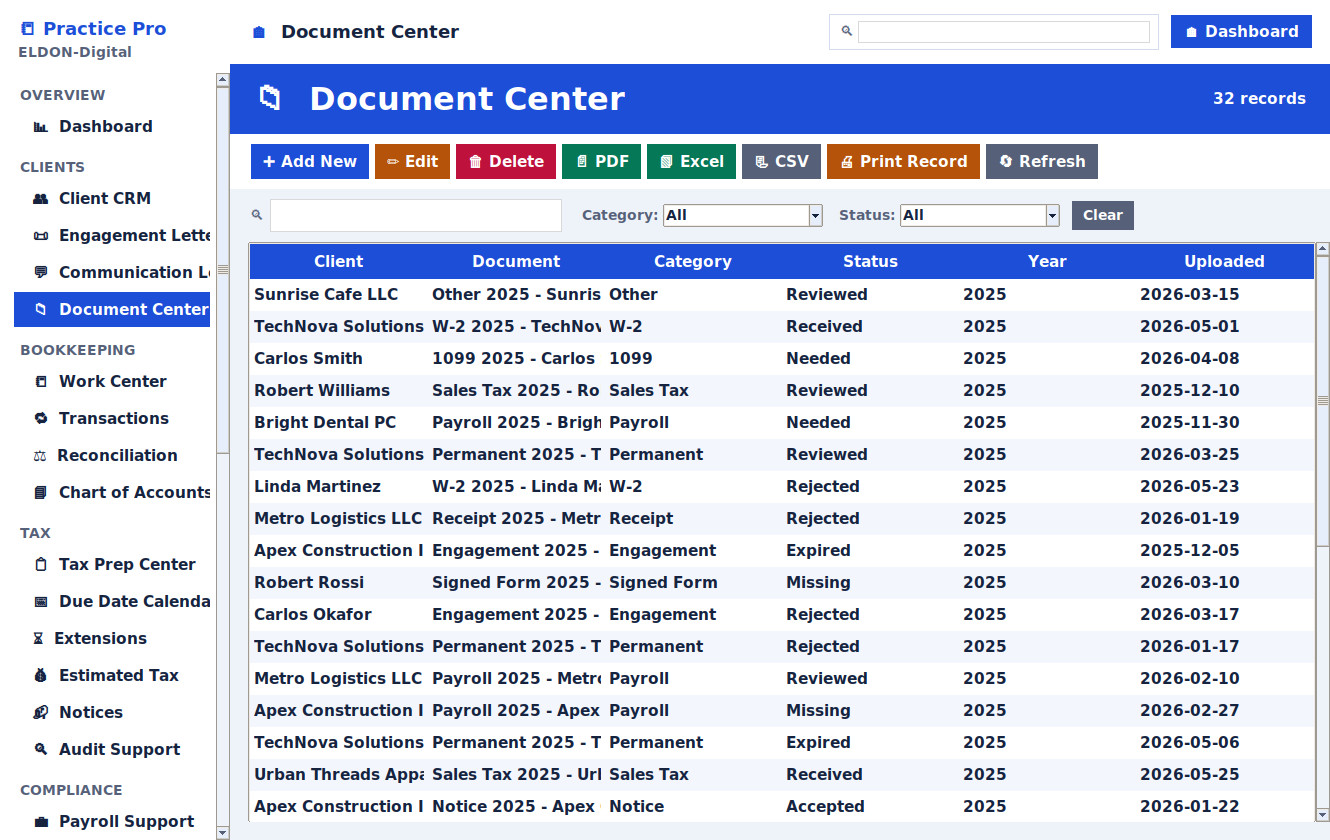Click the blue Dashboard button at top right
This screenshot has width=1330, height=840.
(1241, 32)
